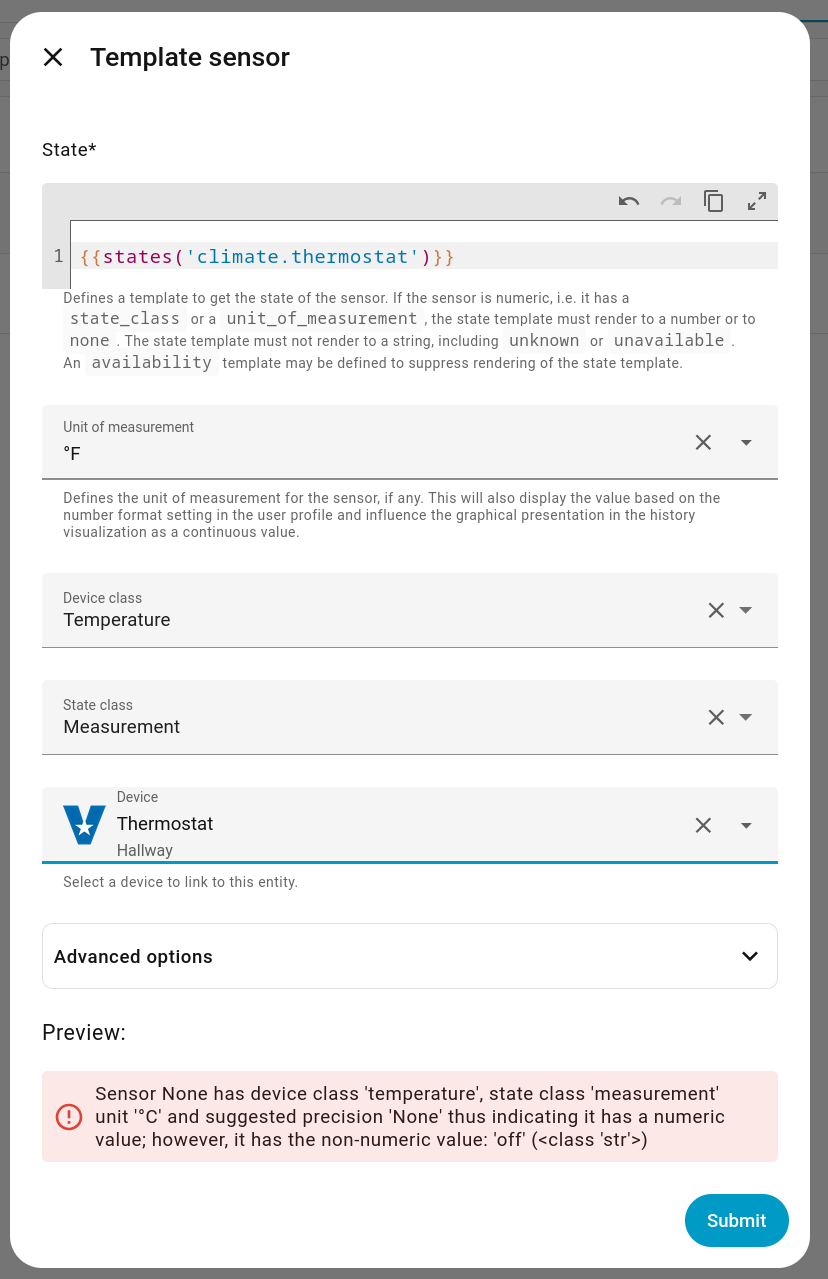Expand the code editor to fullscreen
The image size is (828, 1279).
757,201
